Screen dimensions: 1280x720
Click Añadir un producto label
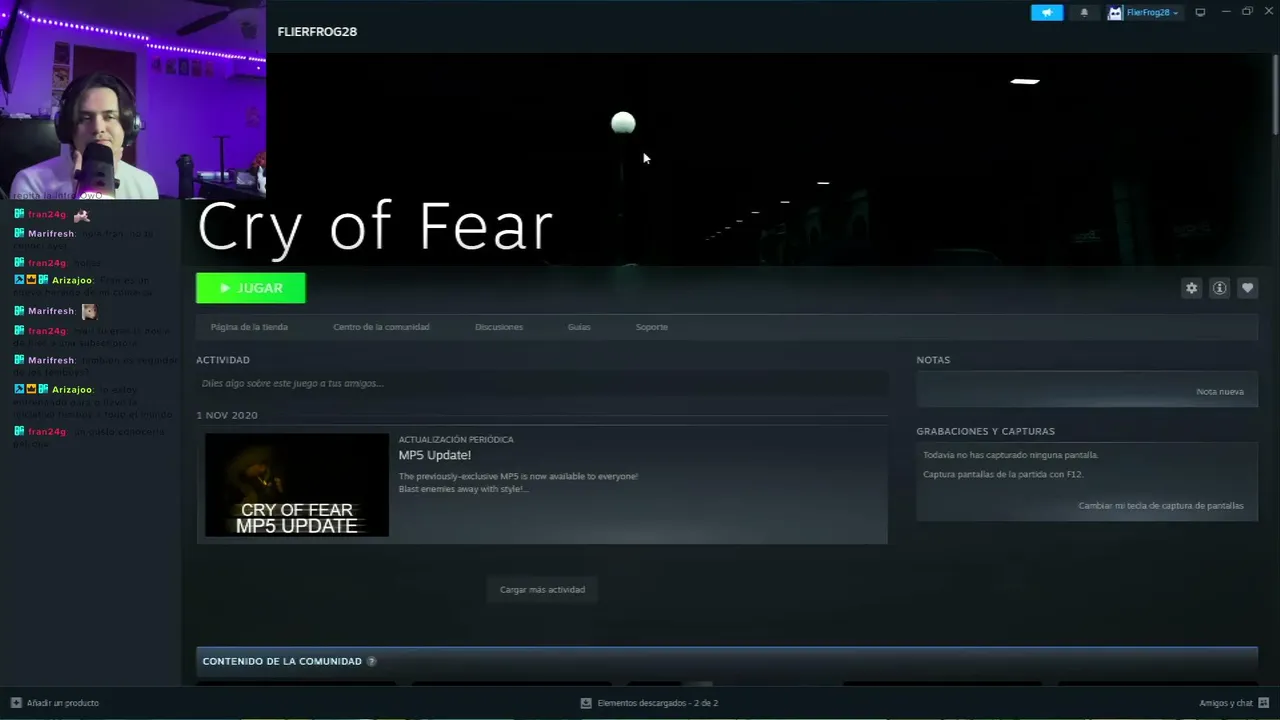(x=63, y=703)
